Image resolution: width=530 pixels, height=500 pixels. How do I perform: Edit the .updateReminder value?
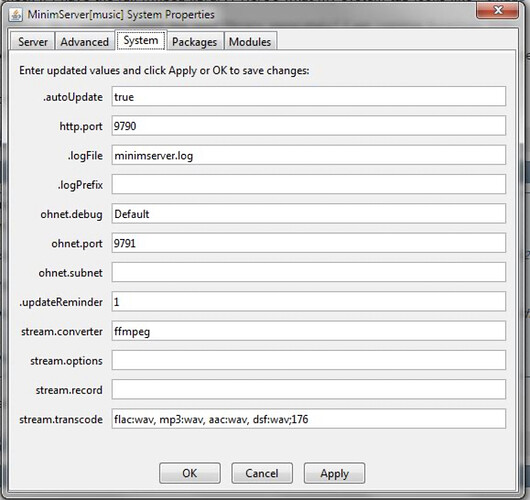point(309,302)
